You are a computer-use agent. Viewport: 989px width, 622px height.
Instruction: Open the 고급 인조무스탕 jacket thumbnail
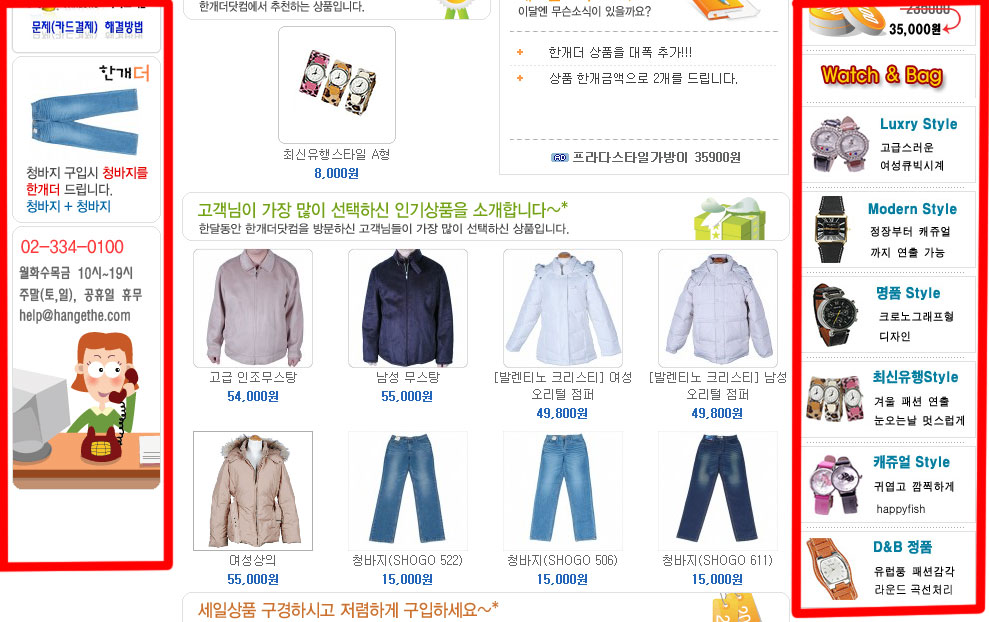click(x=253, y=308)
